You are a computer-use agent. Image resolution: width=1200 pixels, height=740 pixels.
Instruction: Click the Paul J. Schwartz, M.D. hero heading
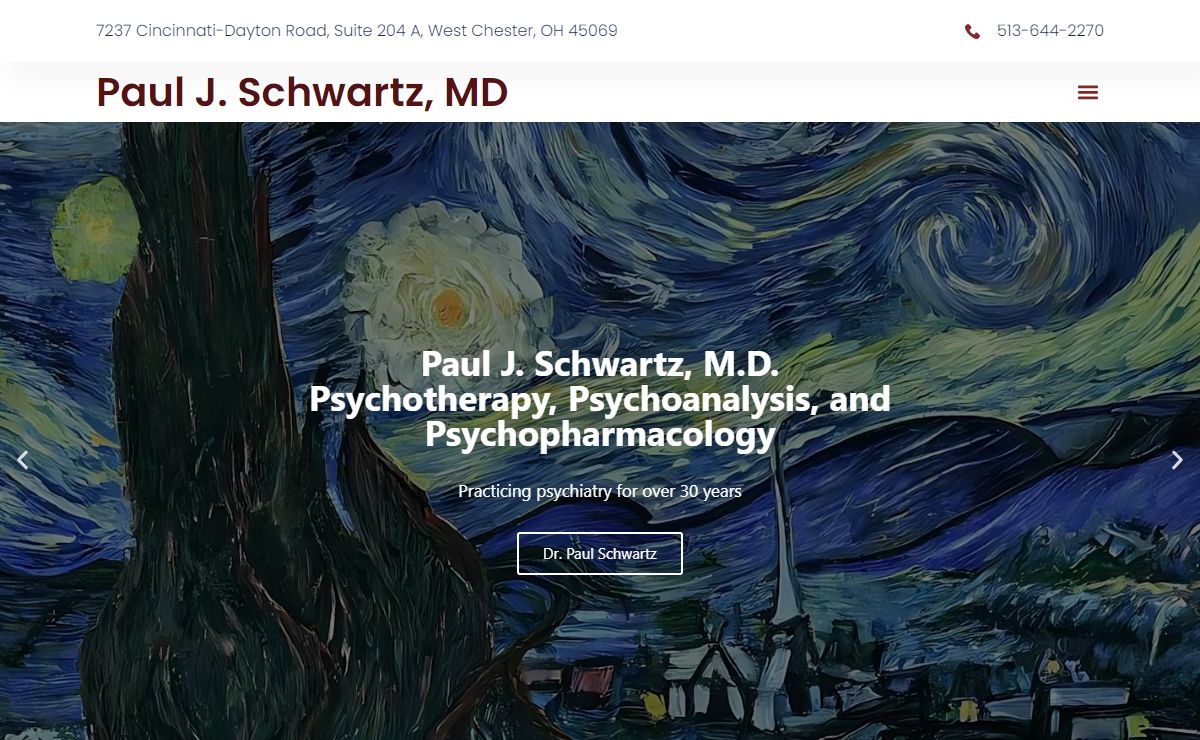pyautogui.click(x=600, y=363)
